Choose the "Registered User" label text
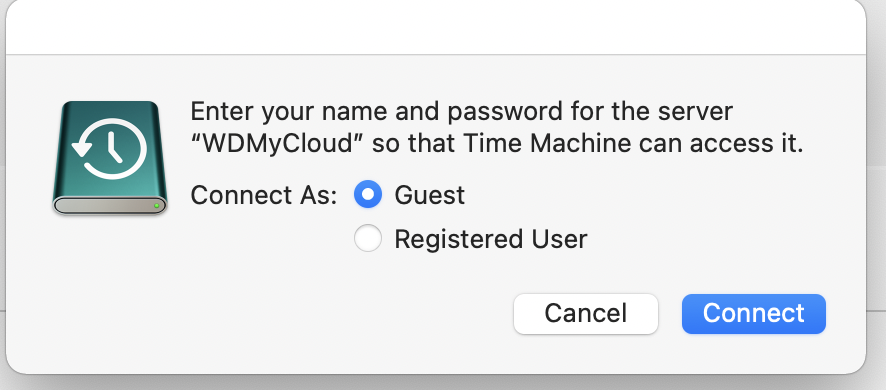The width and height of the screenshot is (886, 390). (x=490, y=239)
